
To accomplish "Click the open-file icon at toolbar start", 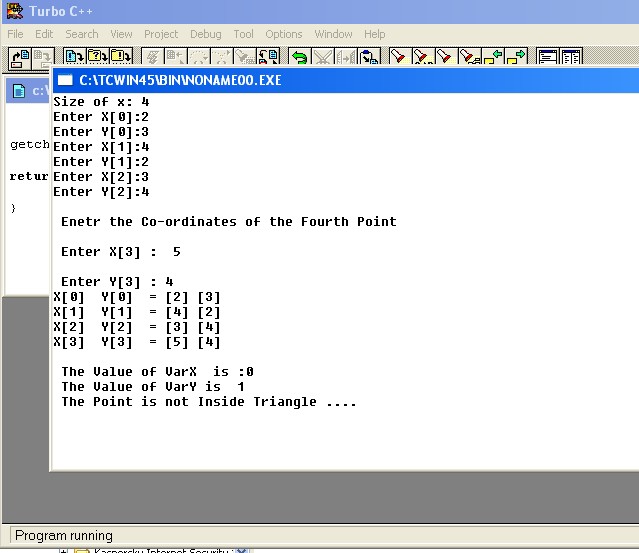I will tap(18, 58).
